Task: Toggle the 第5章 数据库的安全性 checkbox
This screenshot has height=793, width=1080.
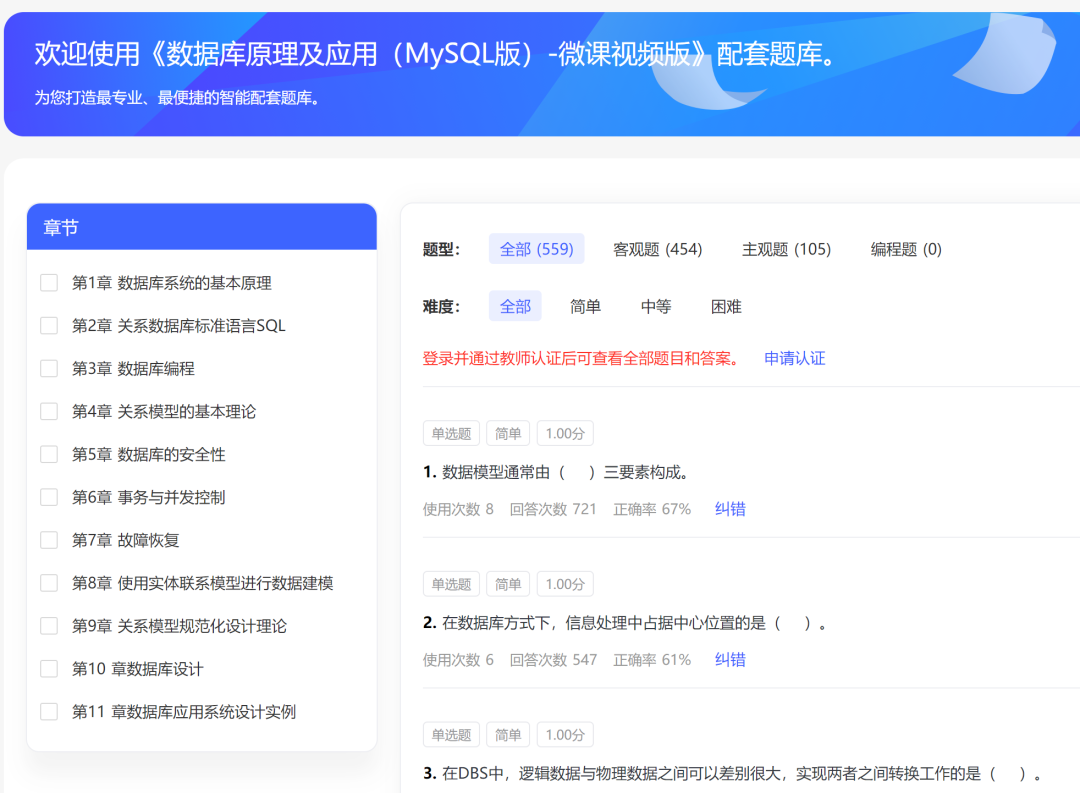Action: coord(49,454)
